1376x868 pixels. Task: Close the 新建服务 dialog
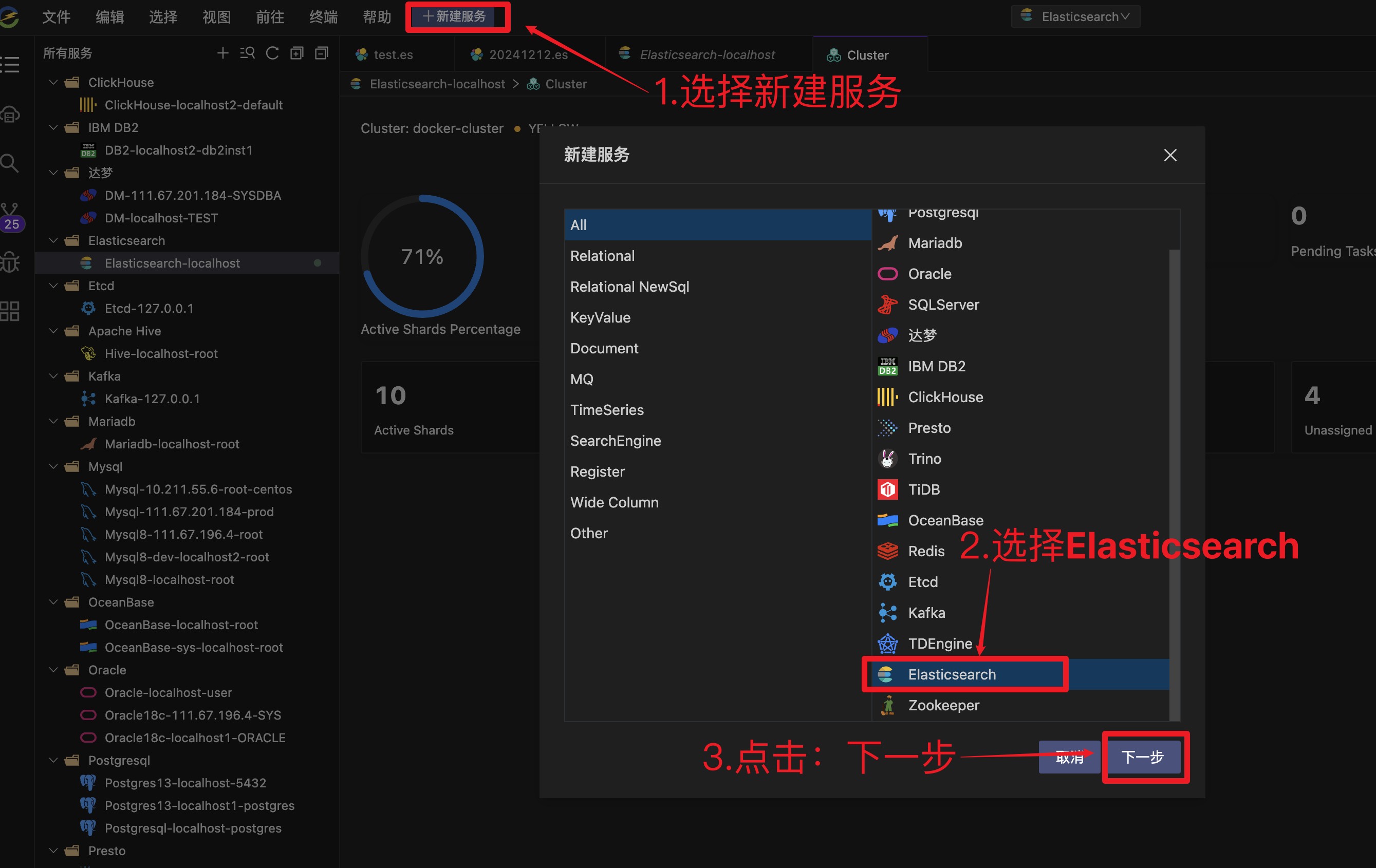pos(1170,155)
